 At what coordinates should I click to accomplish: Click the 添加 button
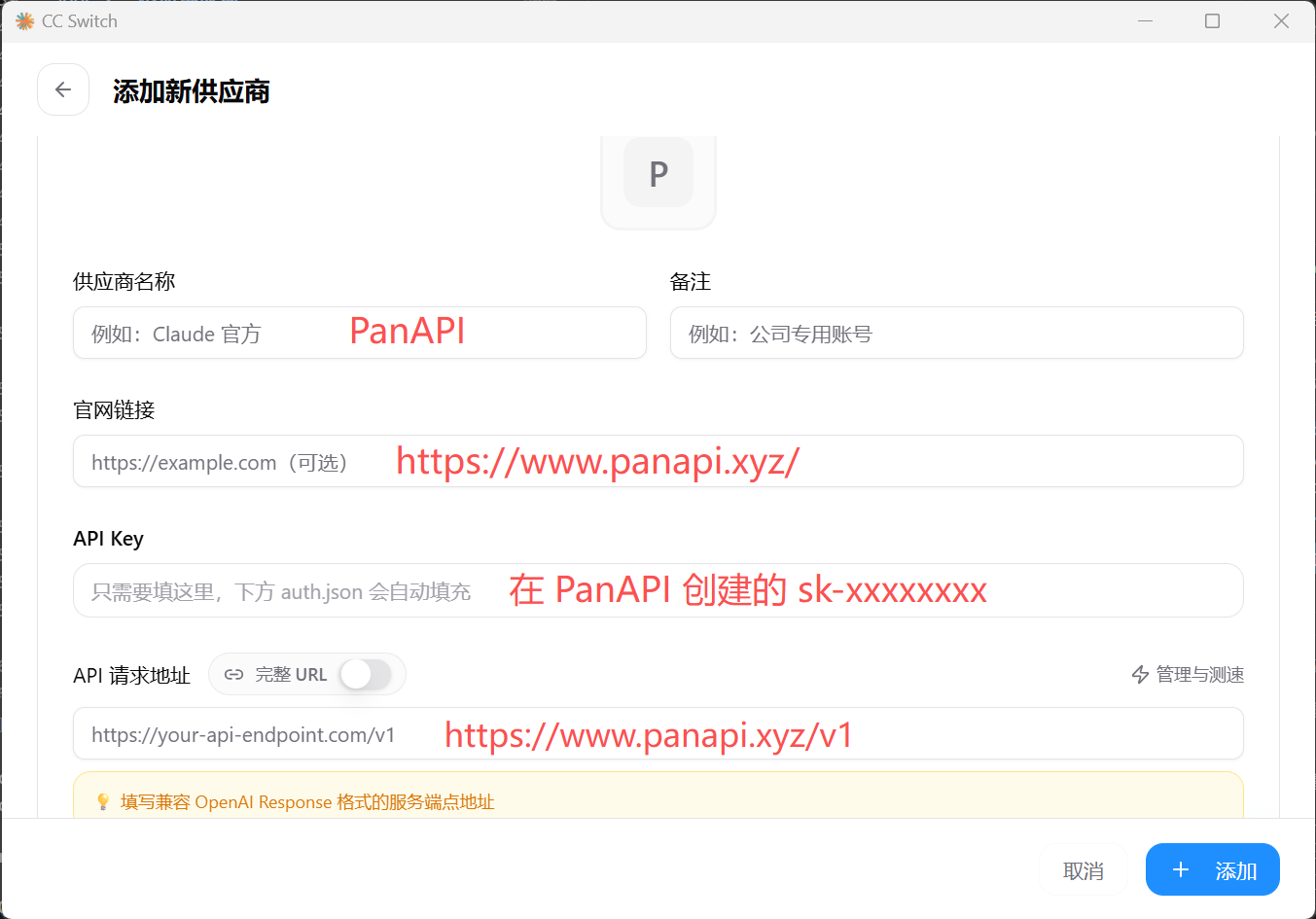click(1213, 869)
